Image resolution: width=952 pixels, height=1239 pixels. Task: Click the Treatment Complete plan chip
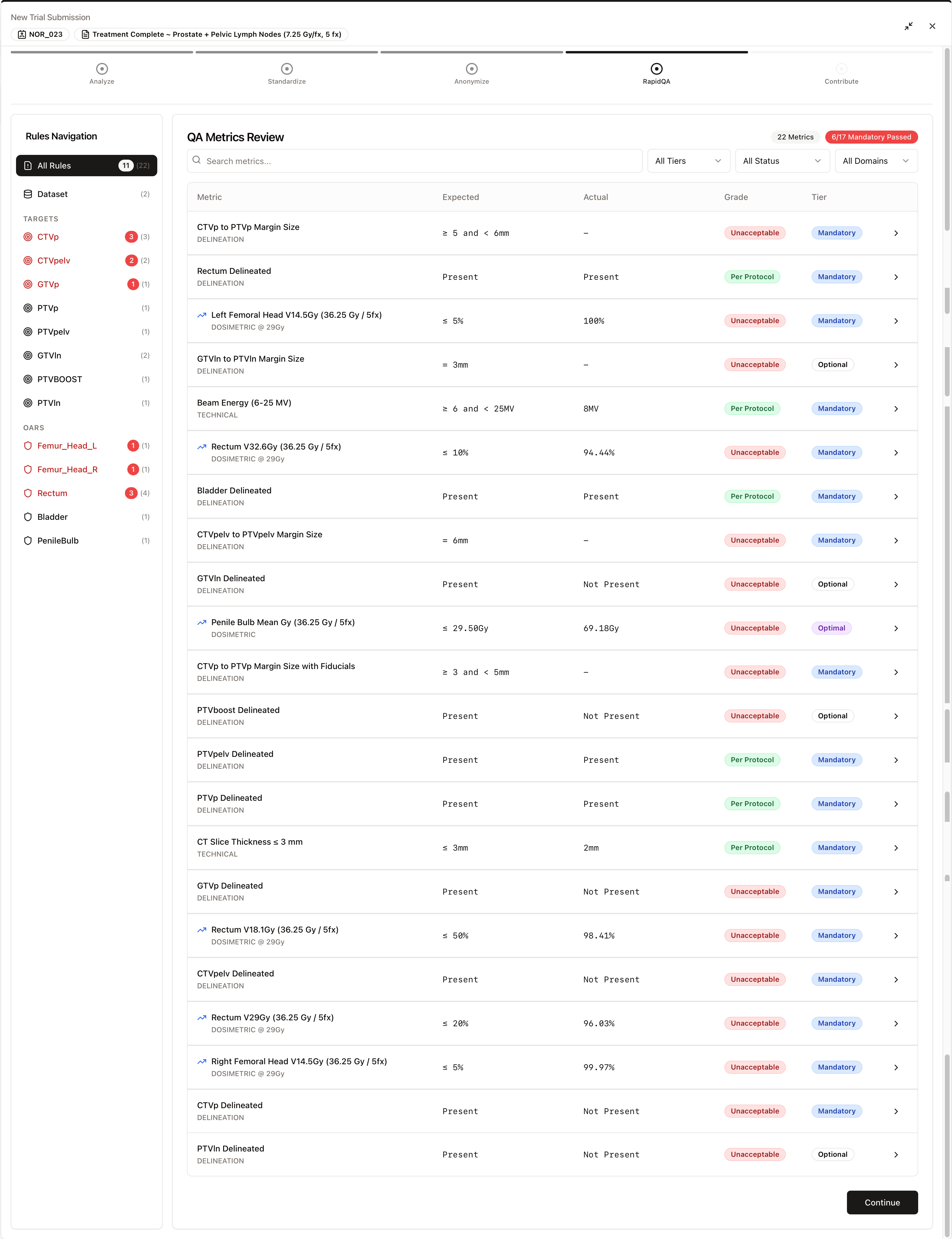[211, 34]
